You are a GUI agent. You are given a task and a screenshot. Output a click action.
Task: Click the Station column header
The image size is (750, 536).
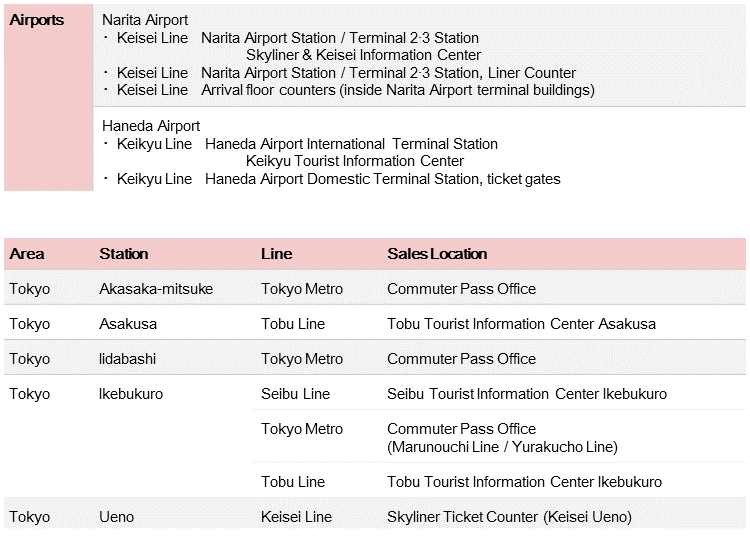[x=124, y=254]
